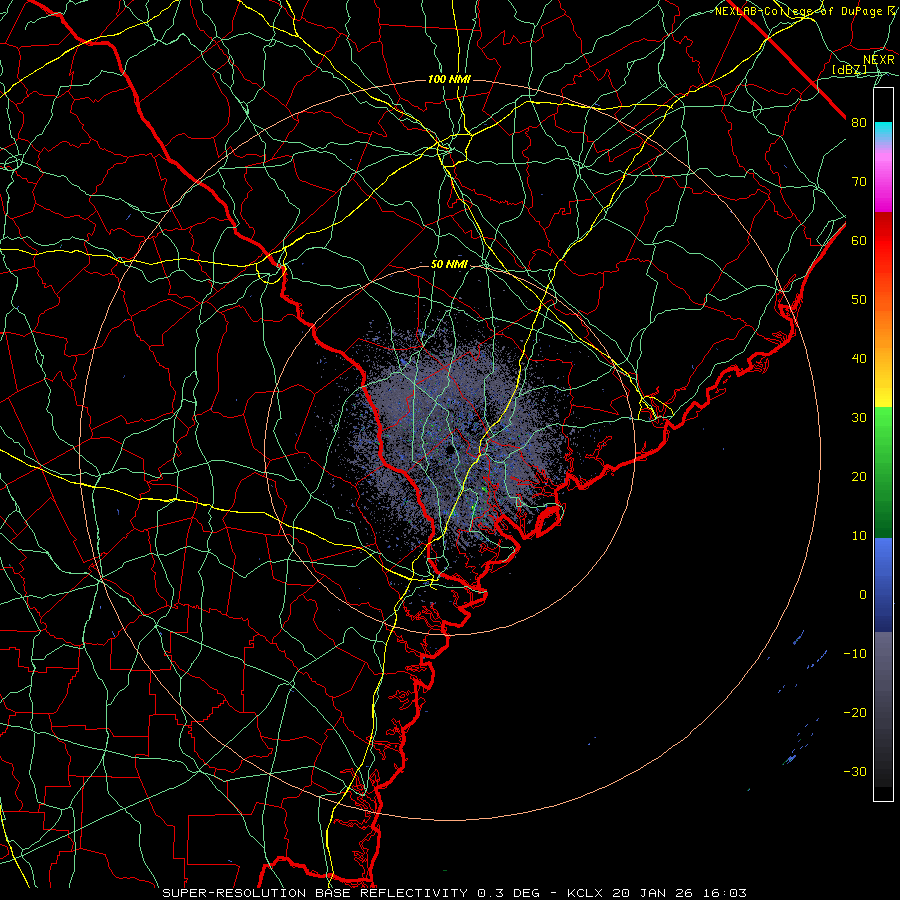Click the "20 JAN 26" date text
Screen dimensions: 900x900
pos(653,893)
